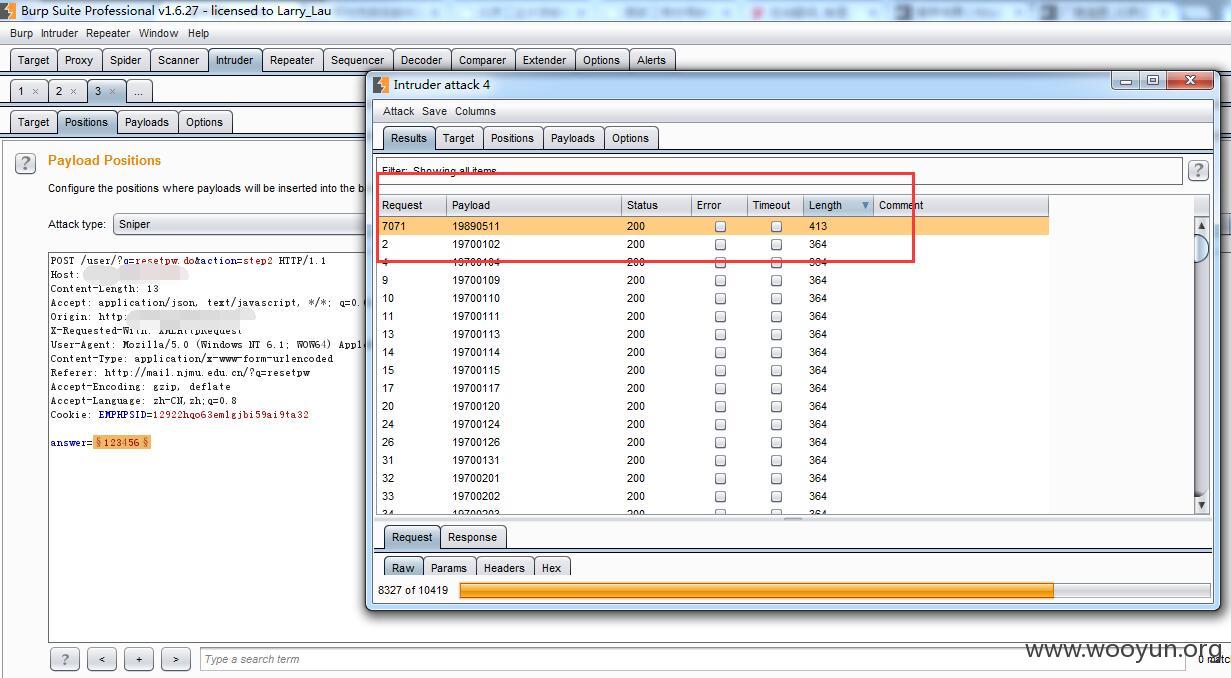This screenshot has height=678, width=1231.
Task: Open the Help menu
Action: [198, 33]
